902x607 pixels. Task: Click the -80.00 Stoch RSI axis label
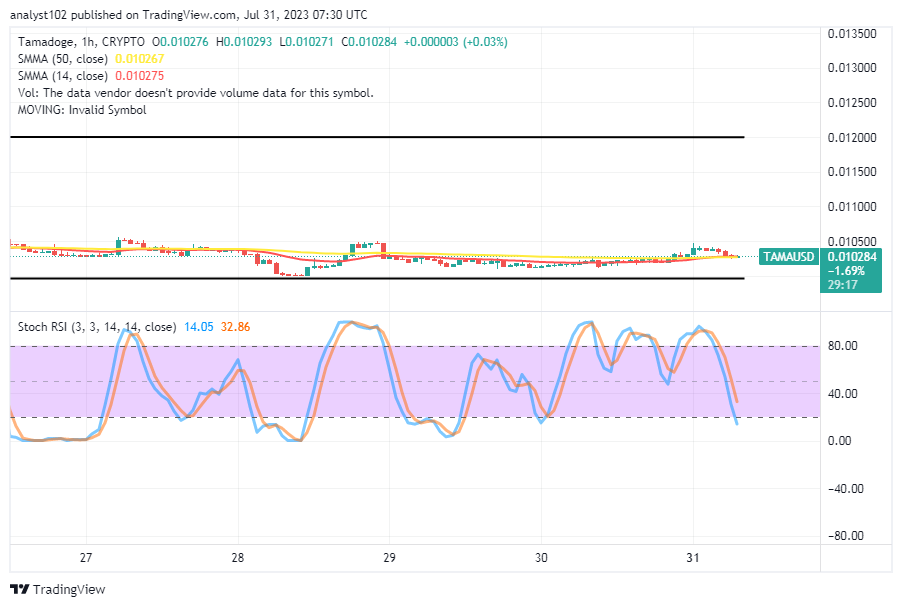click(846, 536)
